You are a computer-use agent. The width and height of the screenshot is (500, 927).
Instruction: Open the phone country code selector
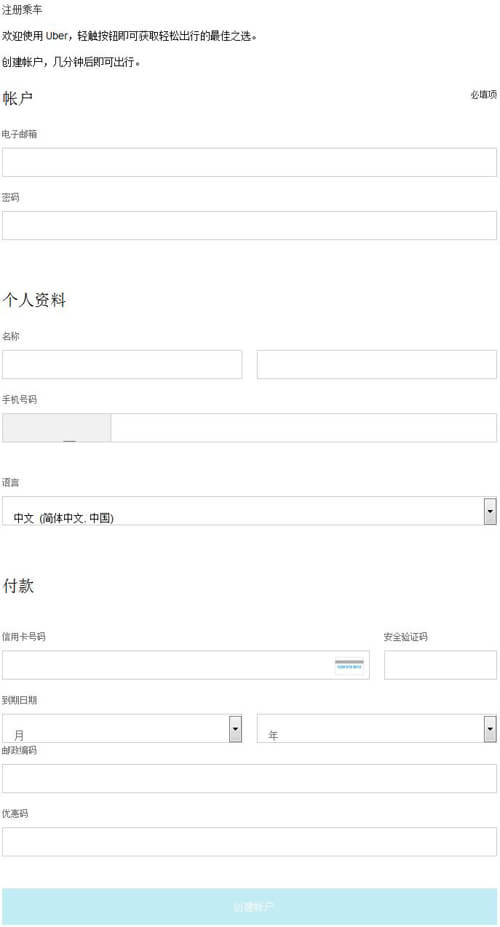point(57,428)
